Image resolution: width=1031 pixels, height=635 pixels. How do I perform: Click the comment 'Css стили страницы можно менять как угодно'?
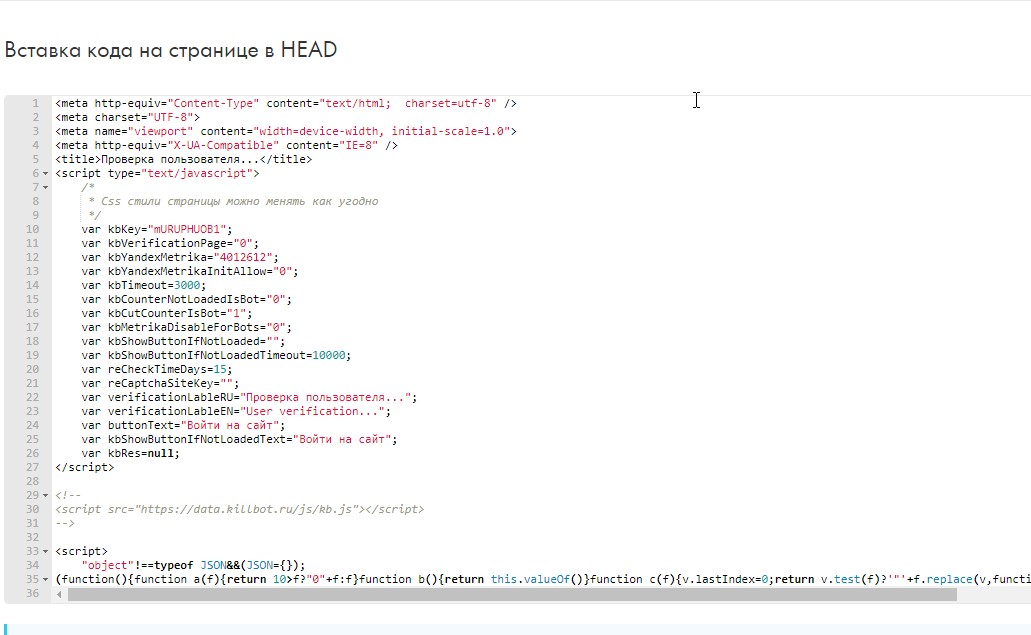point(239,201)
